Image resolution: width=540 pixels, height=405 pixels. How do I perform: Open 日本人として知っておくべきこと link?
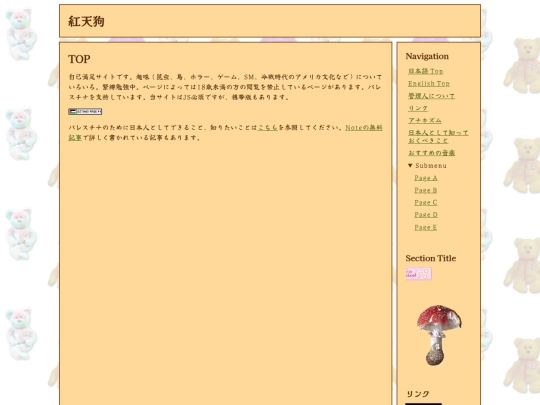(438, 136)
